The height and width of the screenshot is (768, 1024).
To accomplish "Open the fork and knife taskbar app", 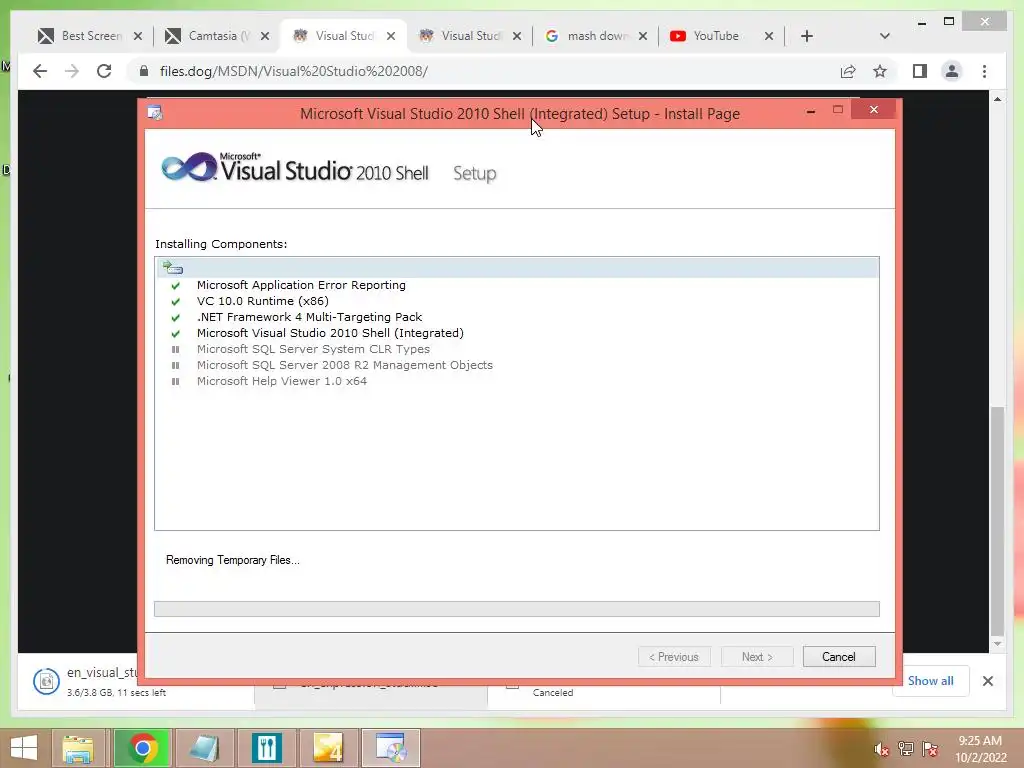I will coord(266,748).
